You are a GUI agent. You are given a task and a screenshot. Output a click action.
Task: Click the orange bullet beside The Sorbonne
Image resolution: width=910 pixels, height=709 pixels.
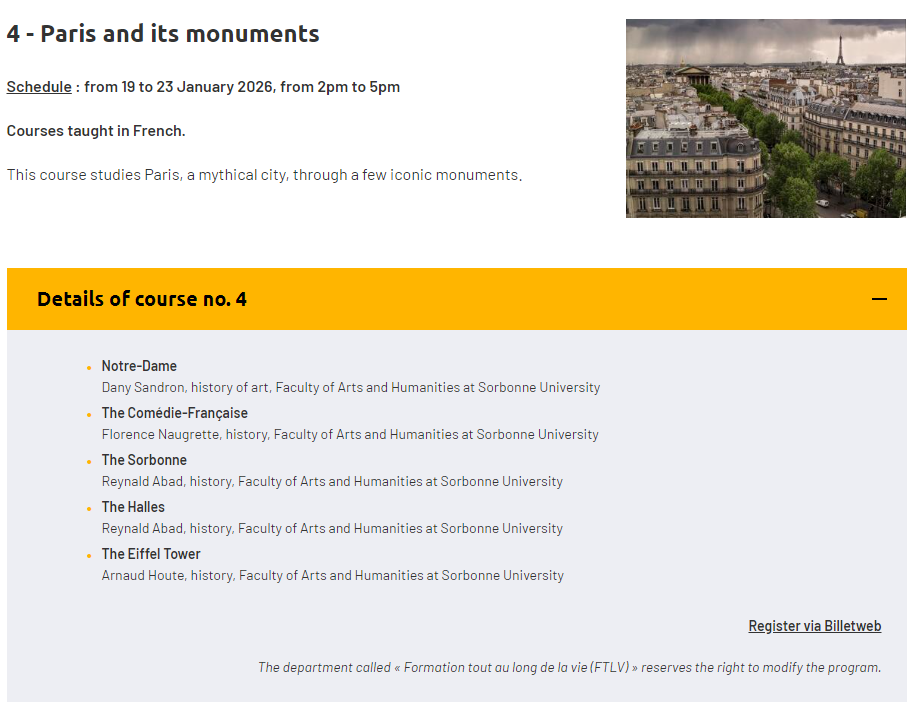(x=89, y=462)
